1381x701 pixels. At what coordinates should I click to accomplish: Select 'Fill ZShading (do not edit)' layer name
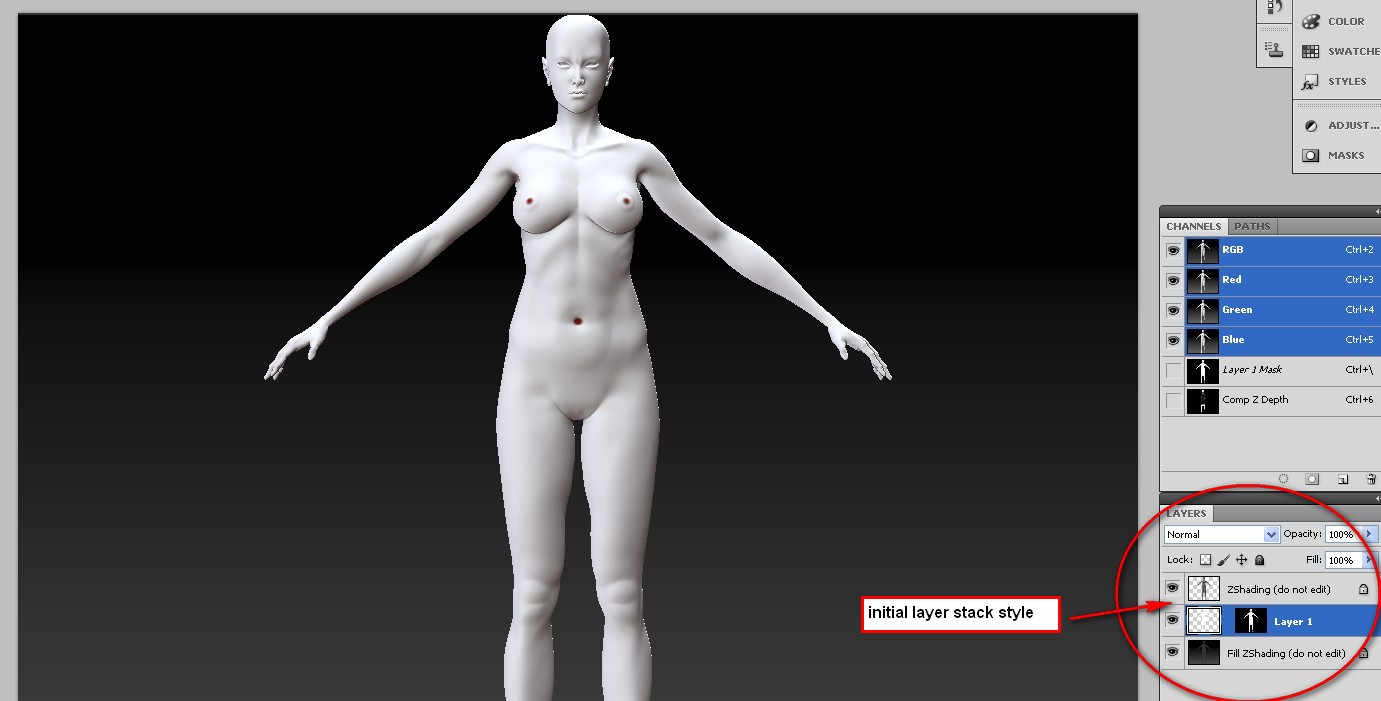[1286, 654]
